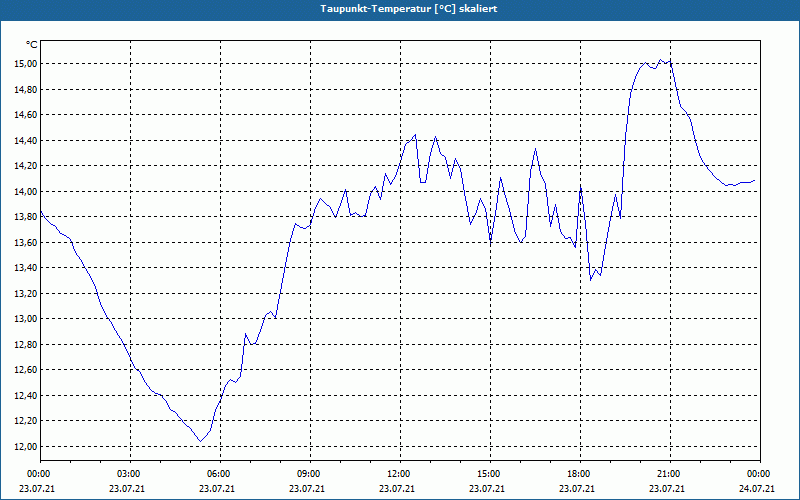This screenshot has width=800, height=500.
Task: Click the 23.07.21 date beneath 21:00
Action: tap(667, 488)
